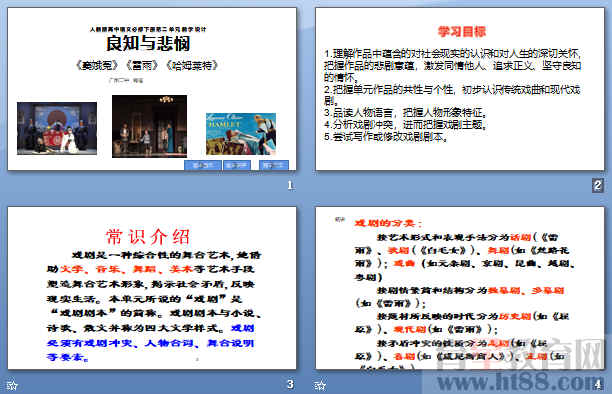612x394 pixels.
Task: Click animation star icon under slide 4
Action: pyautogui.click(x=320, y=385)
